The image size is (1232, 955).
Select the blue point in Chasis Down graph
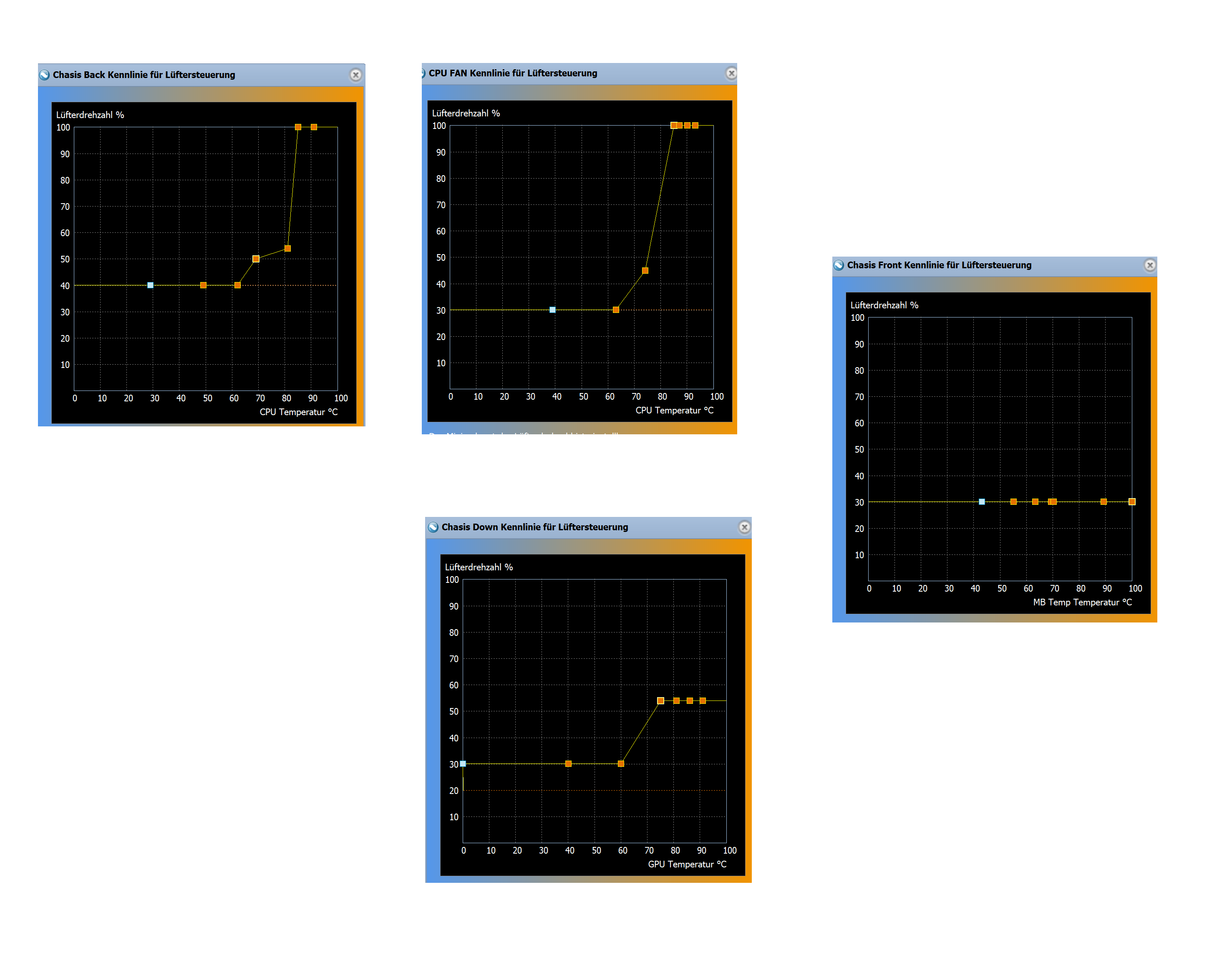click(463, 763)
